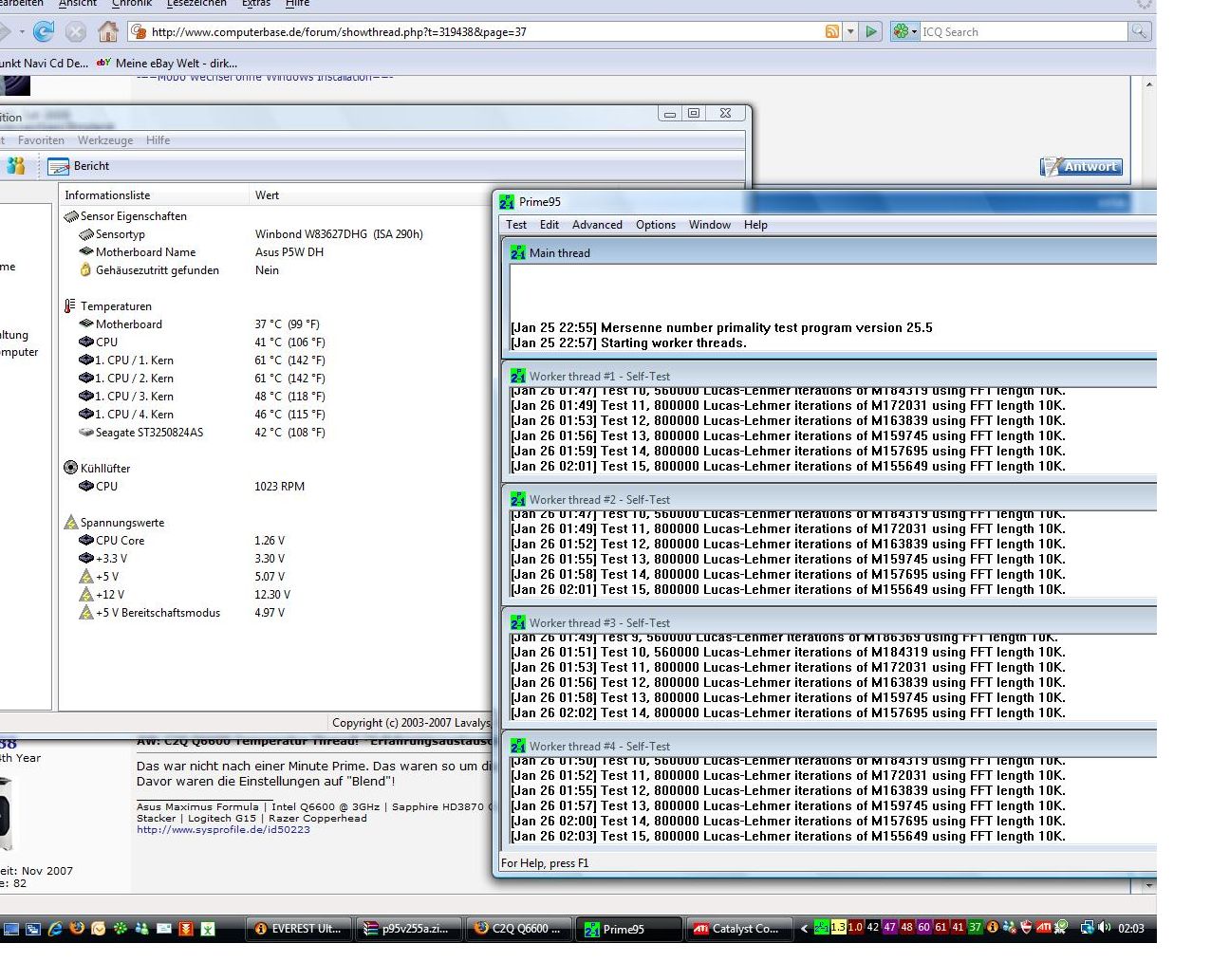
Task: Click Firefox quick launch icon
Action: tap(77, 929)
